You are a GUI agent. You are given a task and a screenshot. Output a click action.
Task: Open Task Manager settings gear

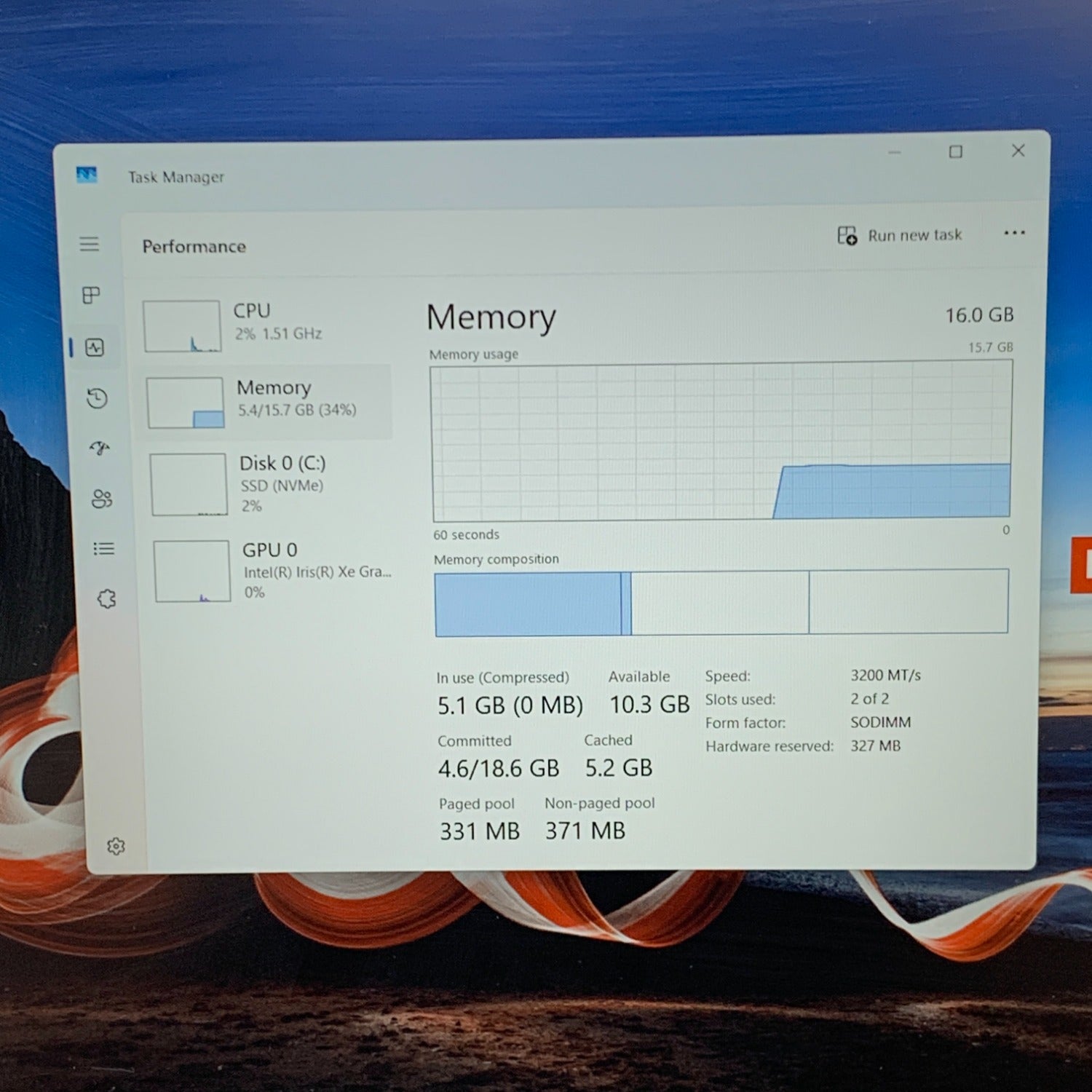pyautogui.click(x=116, y=846)
